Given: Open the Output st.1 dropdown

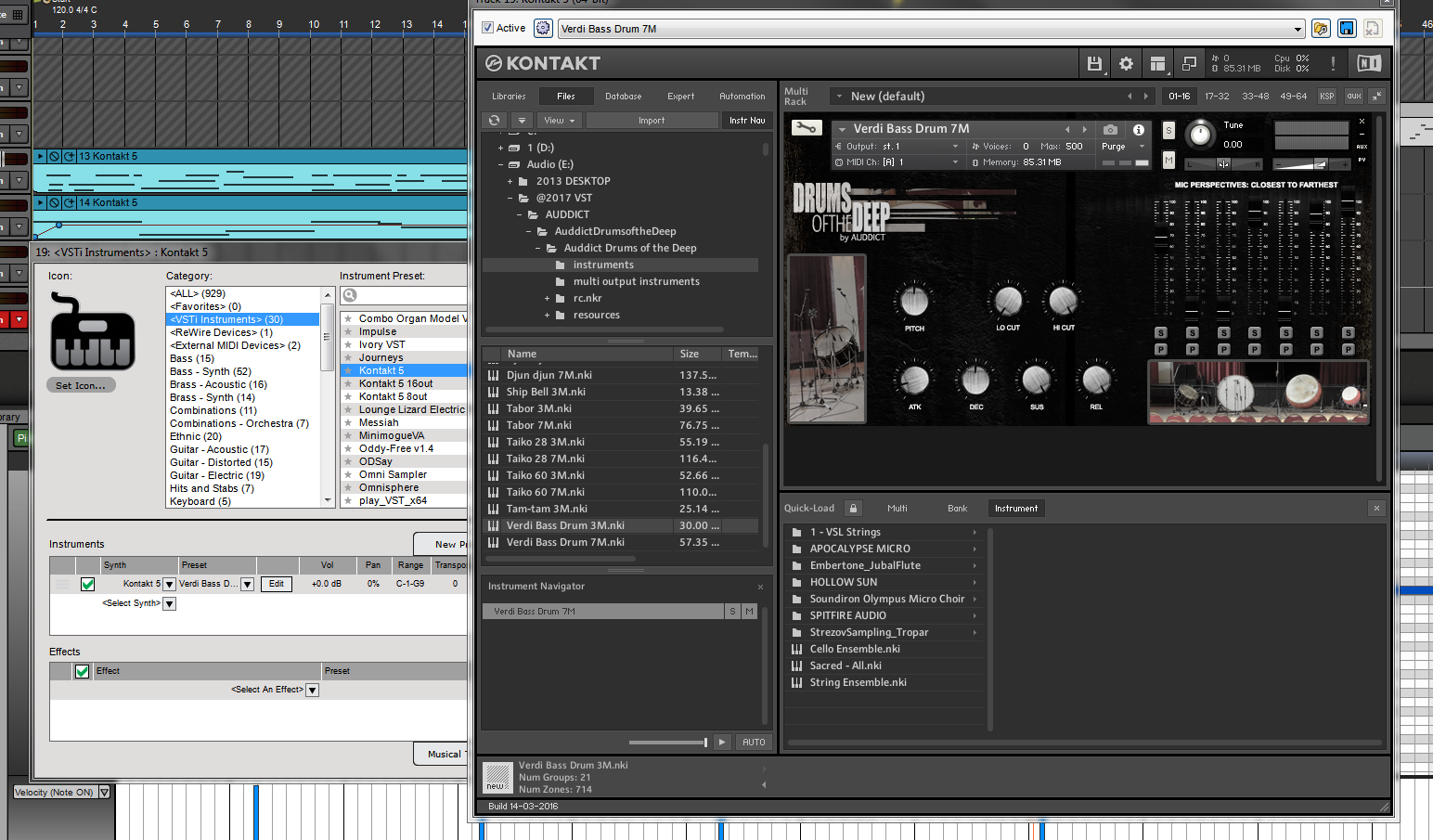Looking at the screenshot, I should [897, 146].
